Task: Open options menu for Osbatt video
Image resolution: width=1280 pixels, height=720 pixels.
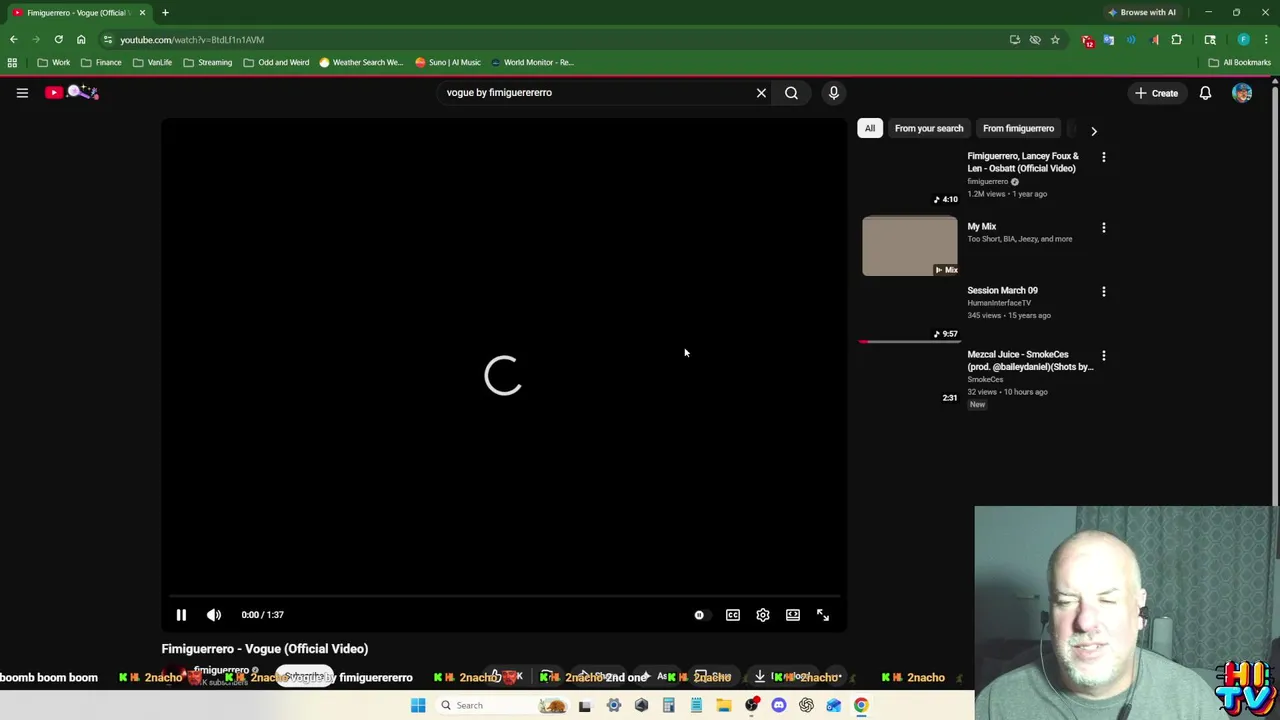Action: click(x=1104, y=157)
